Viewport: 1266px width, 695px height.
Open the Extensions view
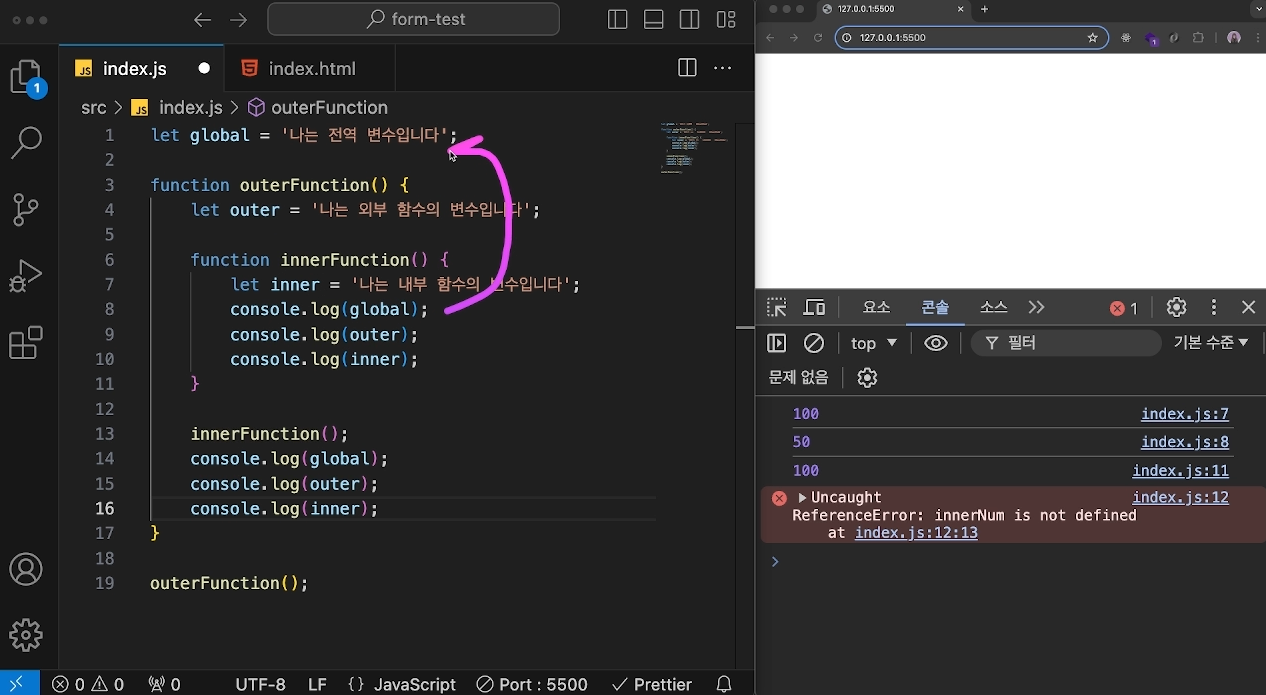(x=26, y=342)
